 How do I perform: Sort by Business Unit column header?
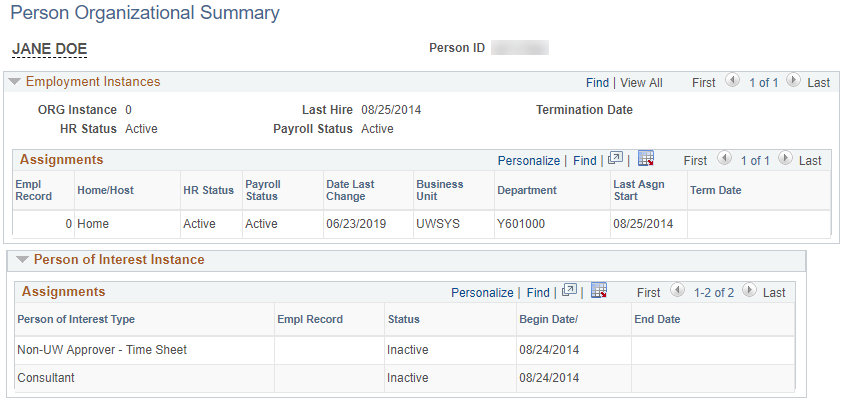(x=440, y=190)
